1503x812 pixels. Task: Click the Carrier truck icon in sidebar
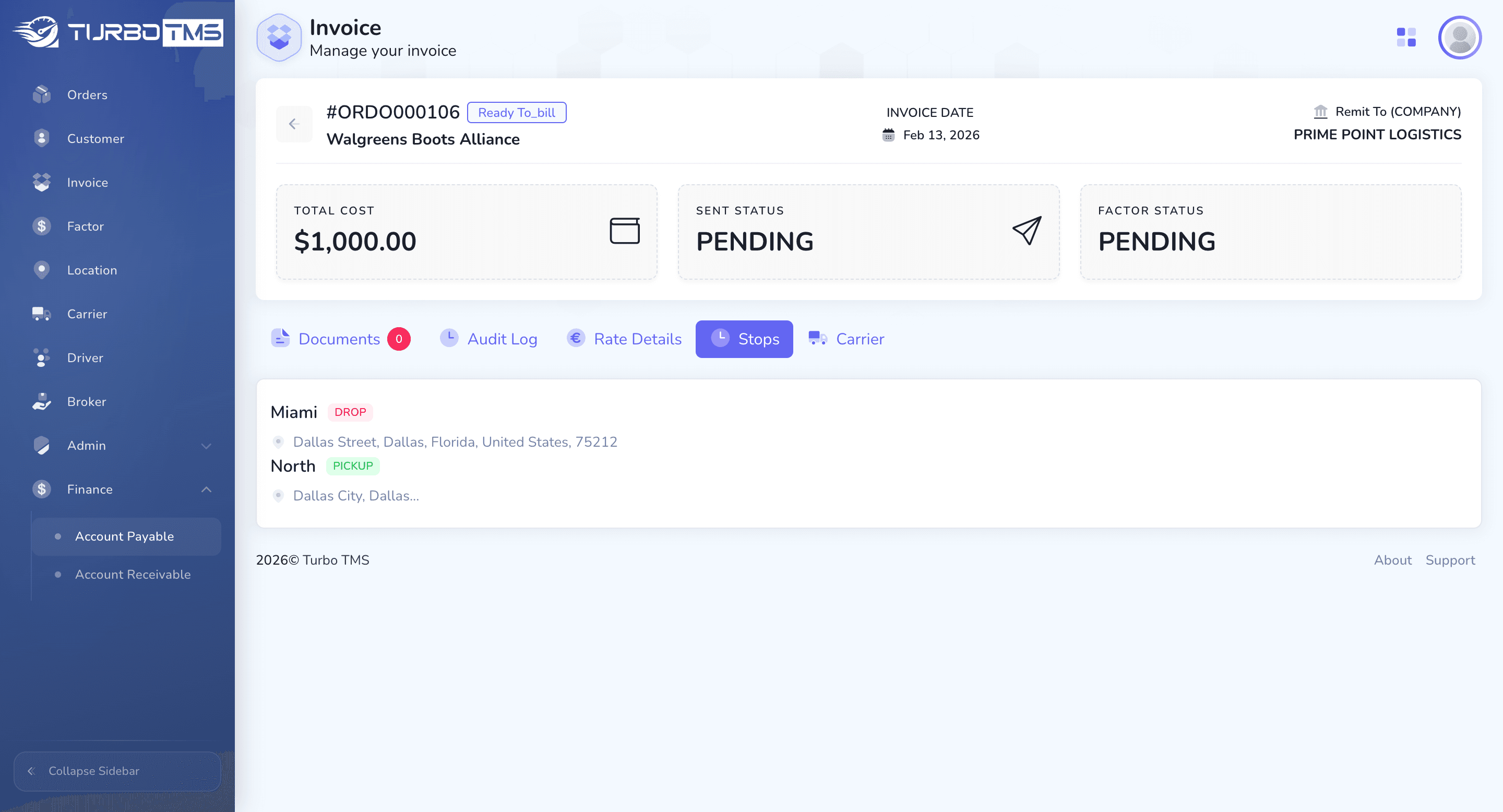pos(41,314)
